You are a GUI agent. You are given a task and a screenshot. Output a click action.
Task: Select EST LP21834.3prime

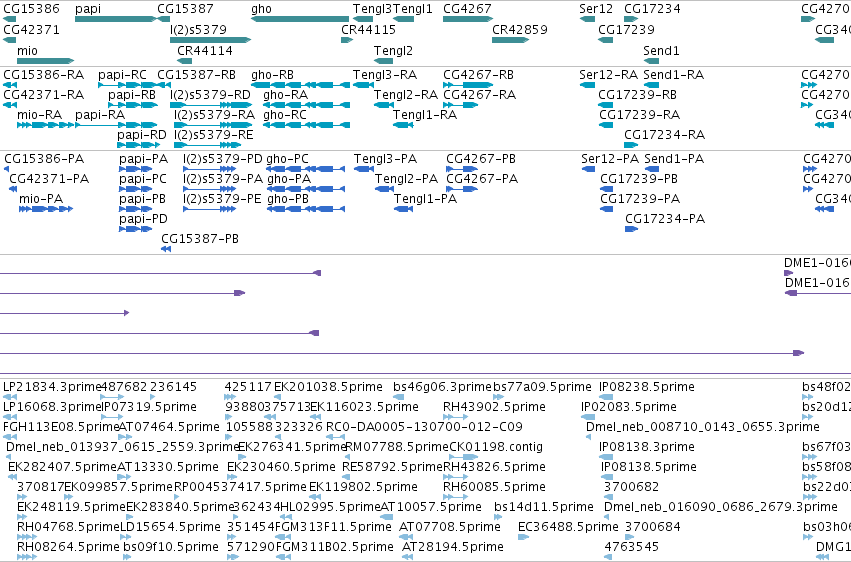[x=9, y=397]
